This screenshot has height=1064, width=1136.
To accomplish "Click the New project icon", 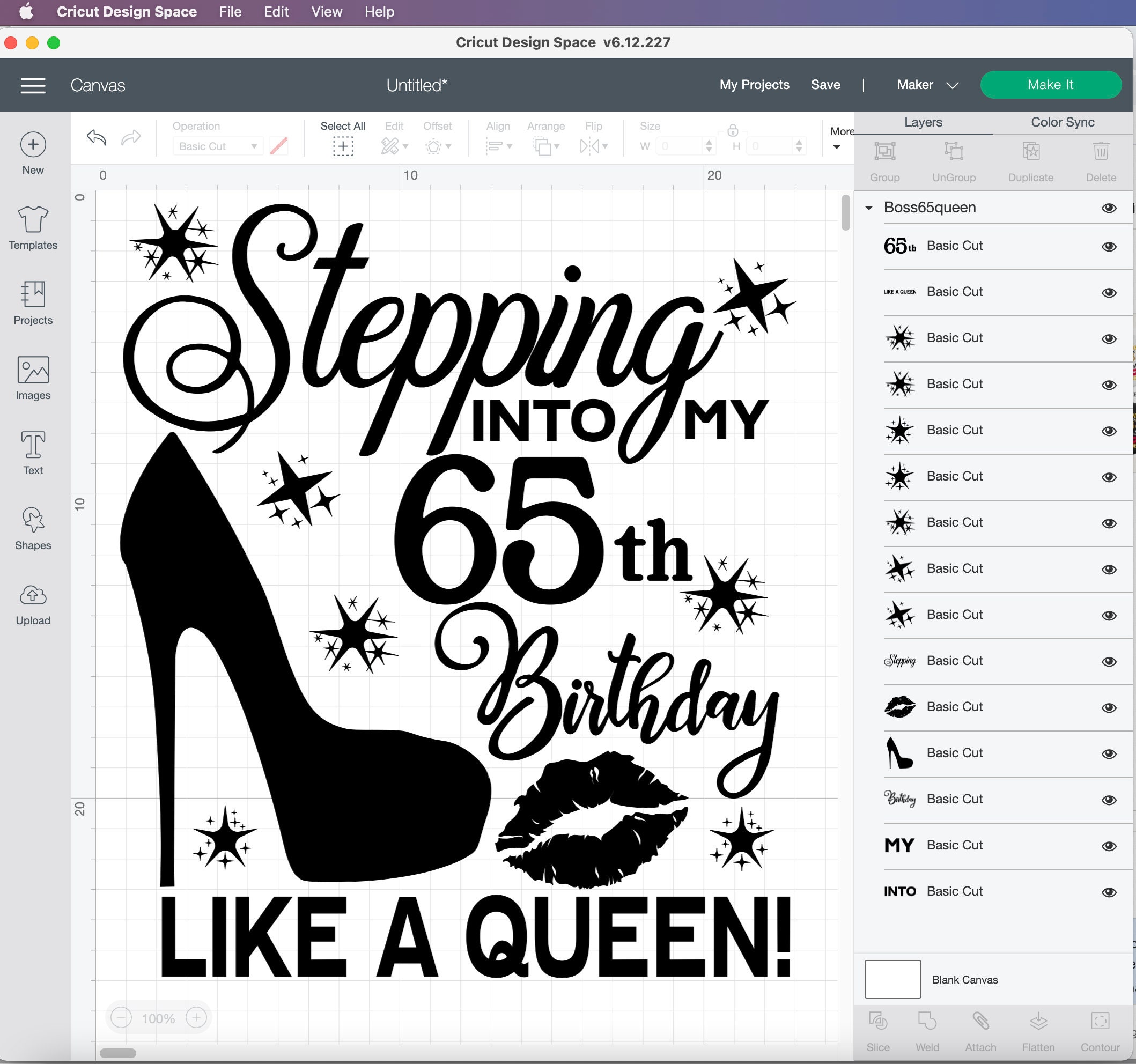I will click(33, 145).
